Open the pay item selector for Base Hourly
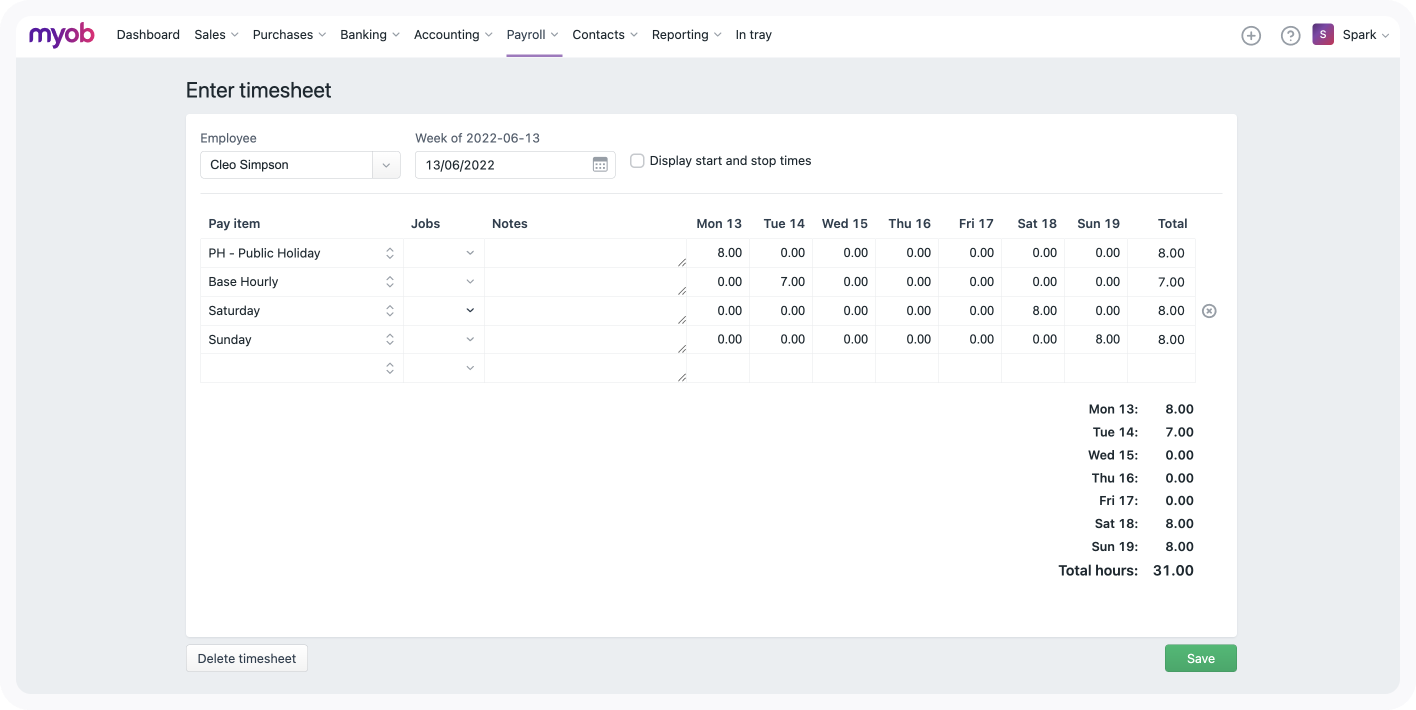Image resolution: width=1416 pixels, height=710 pixels. [x=391, y=281]
